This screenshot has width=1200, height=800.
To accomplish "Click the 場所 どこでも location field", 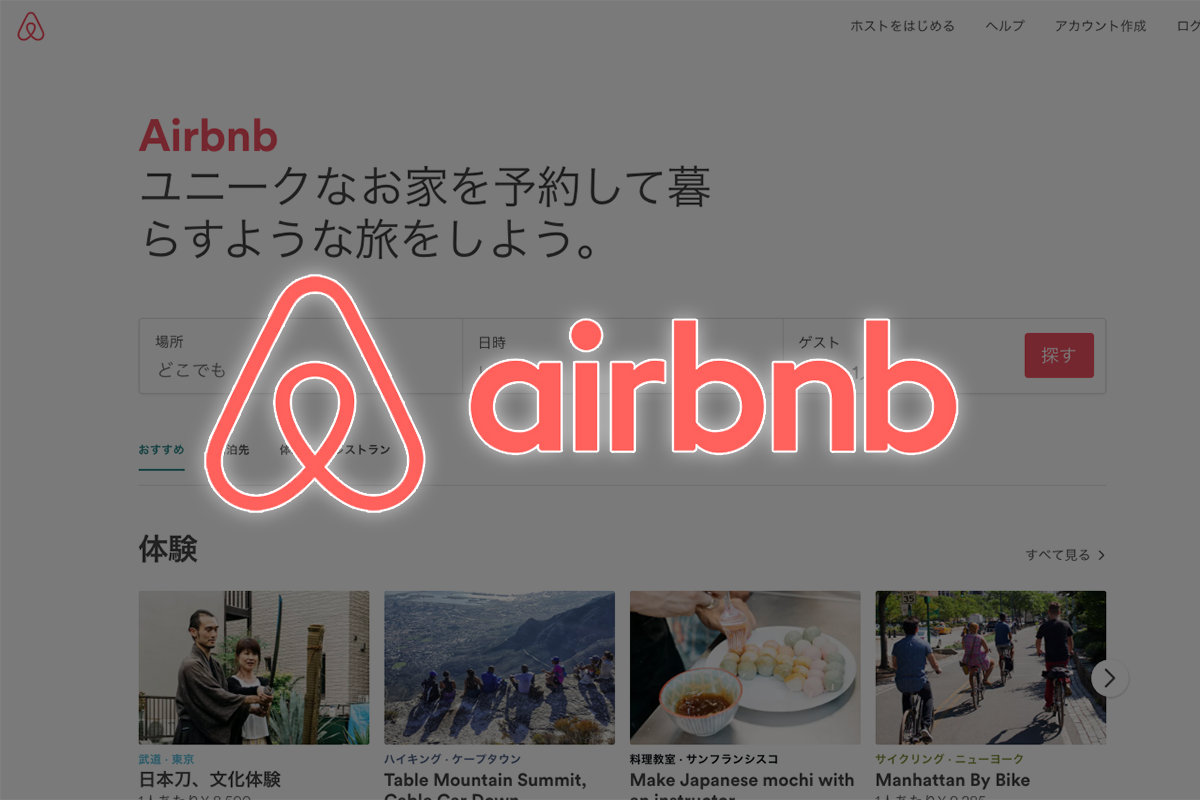I will pyautogui.click(x=300, y=356).
